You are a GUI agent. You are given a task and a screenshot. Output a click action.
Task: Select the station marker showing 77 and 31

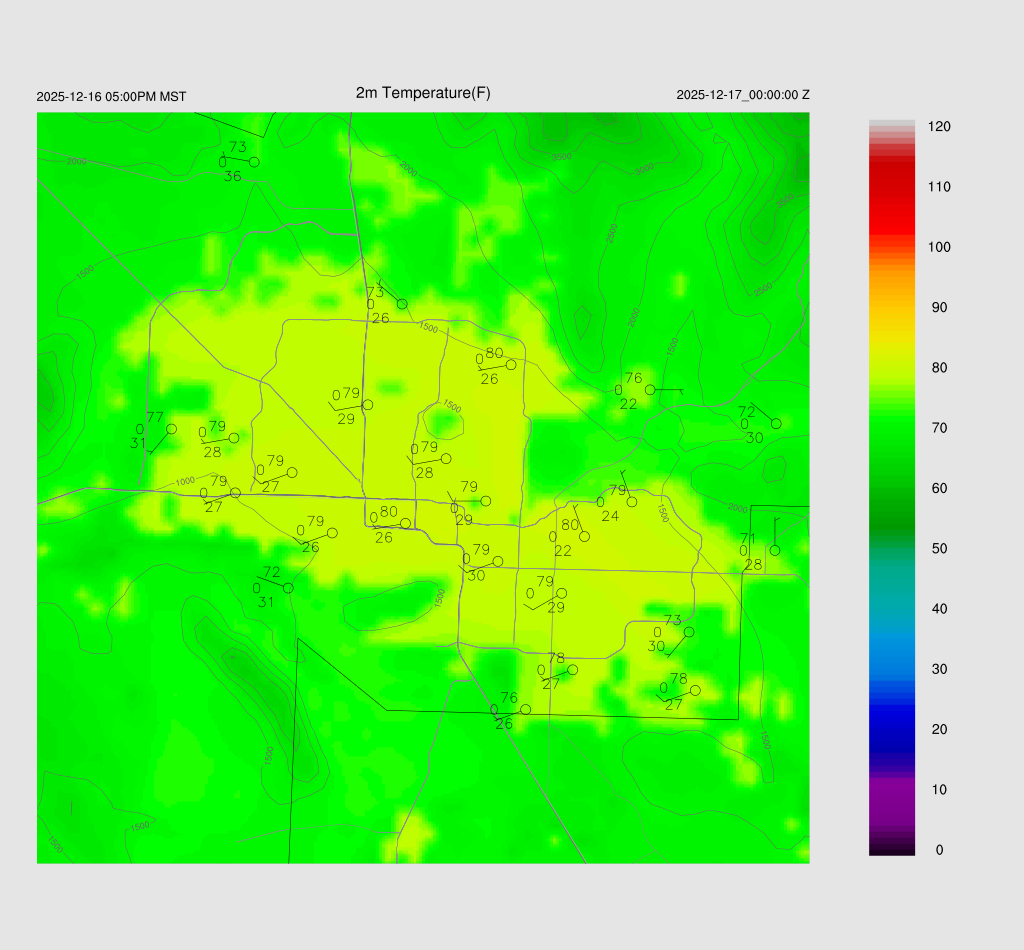pos(171,429)
